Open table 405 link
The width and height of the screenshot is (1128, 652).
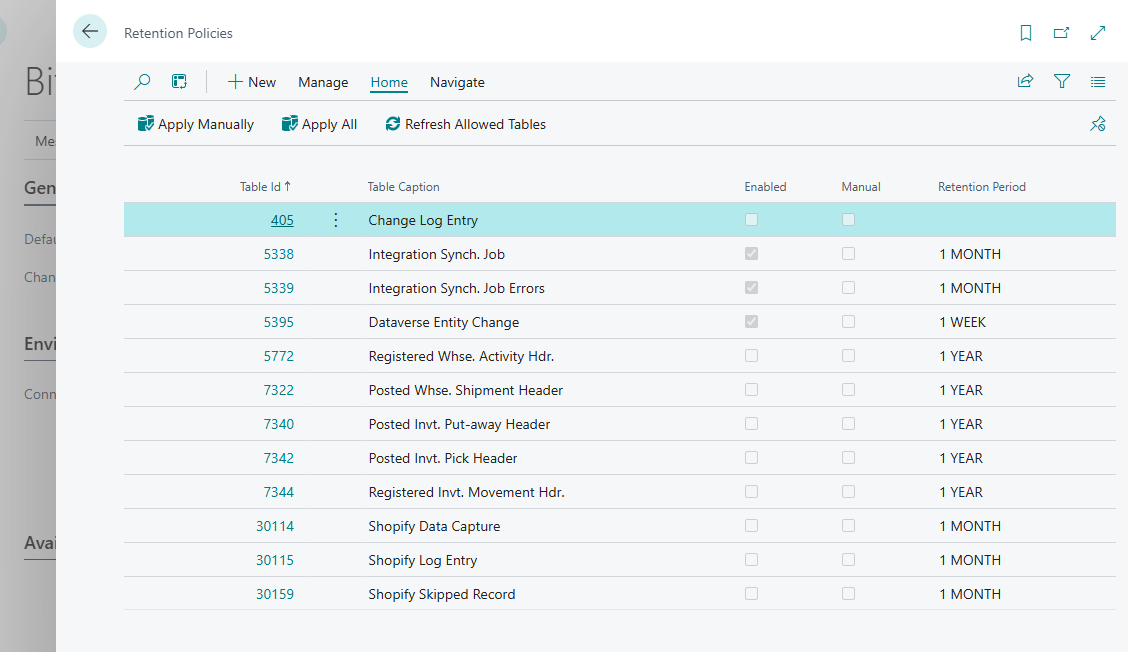282,220
